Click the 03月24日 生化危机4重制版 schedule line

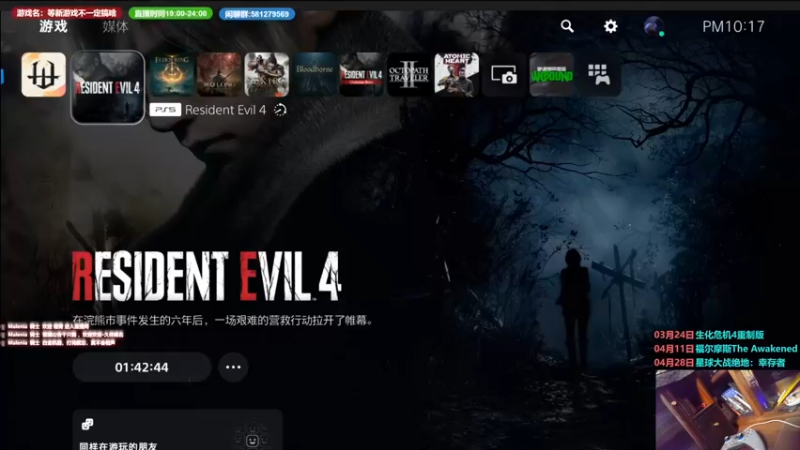click(x=709, y=335)
